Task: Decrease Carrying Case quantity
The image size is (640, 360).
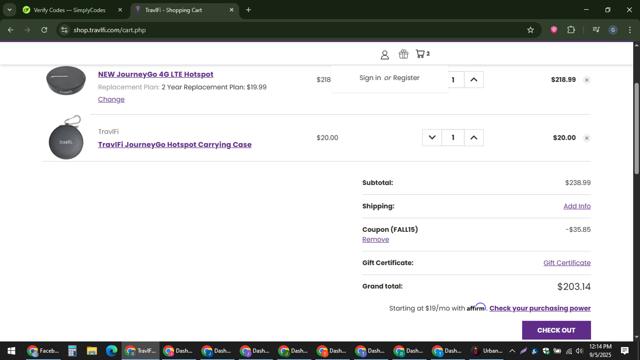Action: tap(432, 138)
